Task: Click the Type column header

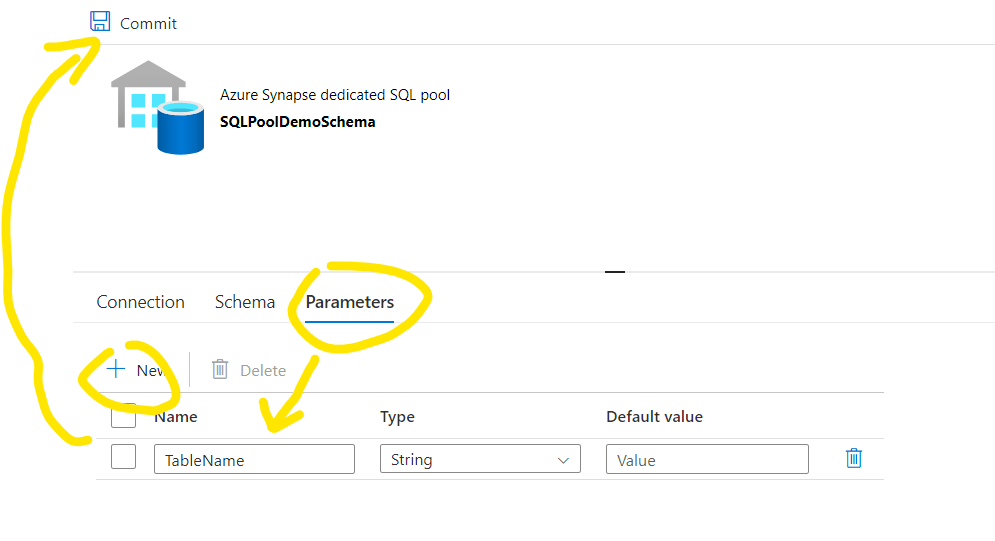Action: (x=397, y=416)
